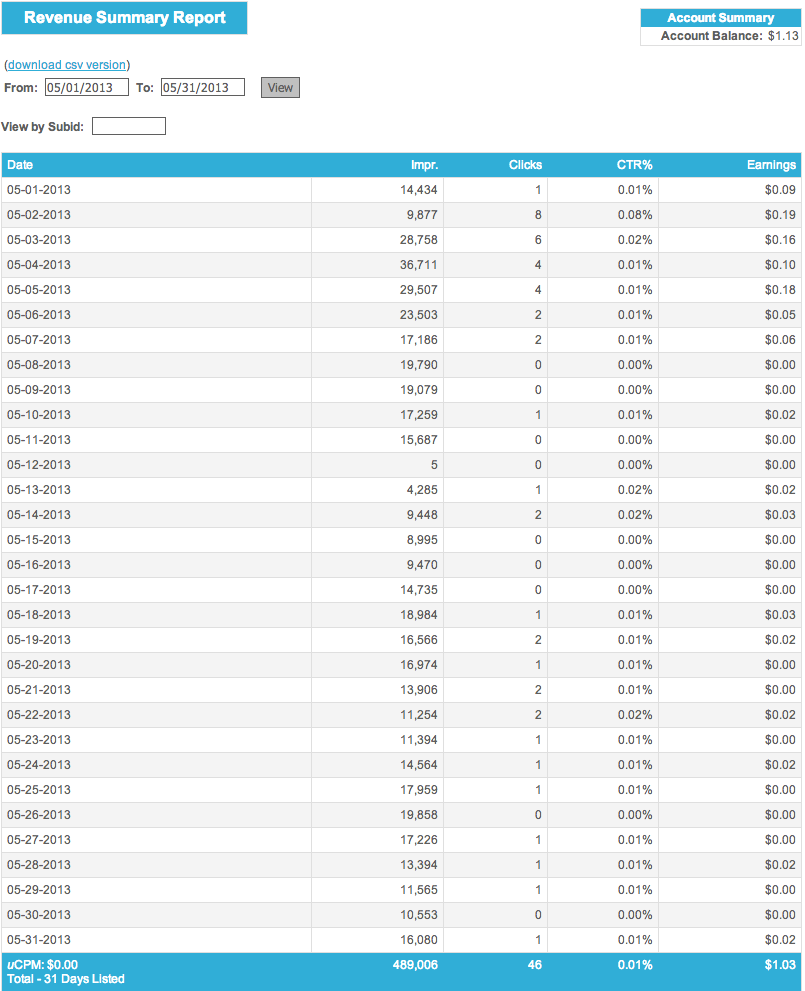805x991 pixels.
Task: Click the 05-28-2013 date cell
Action: [39, 865]
